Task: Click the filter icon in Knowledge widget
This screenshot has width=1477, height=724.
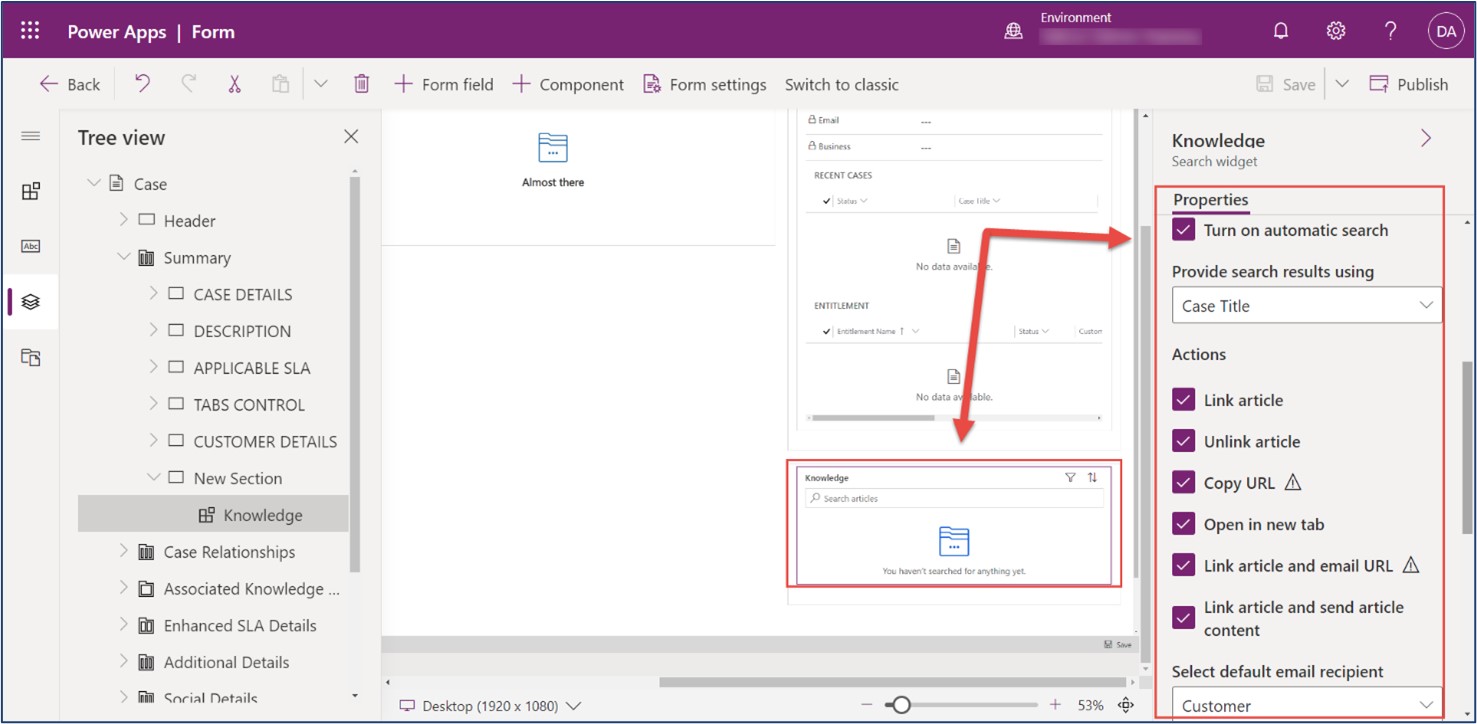Action: [1070, 478]
